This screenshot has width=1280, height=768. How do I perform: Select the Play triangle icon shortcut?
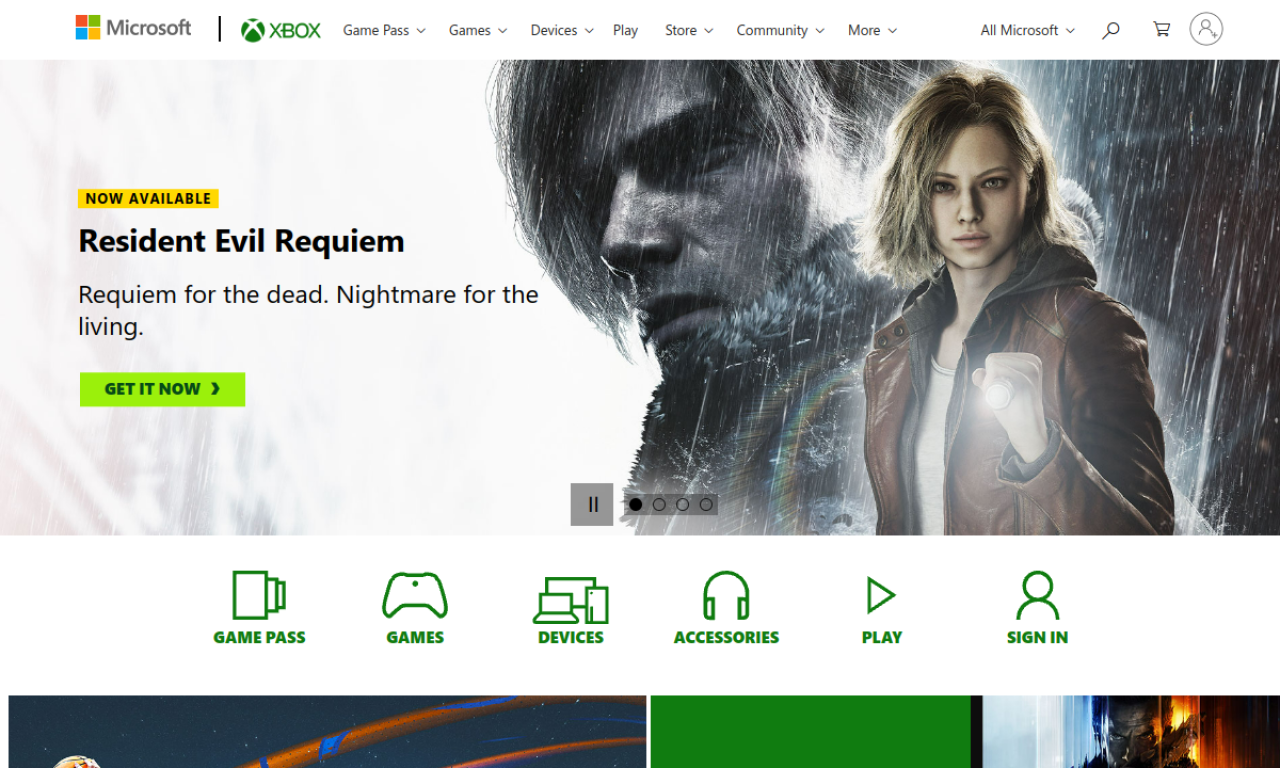coord(881,593)
